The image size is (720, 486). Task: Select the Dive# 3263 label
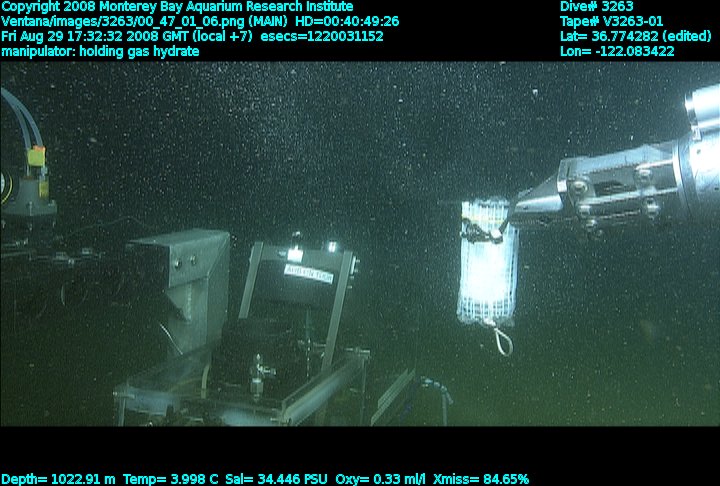tap(596, 6)
